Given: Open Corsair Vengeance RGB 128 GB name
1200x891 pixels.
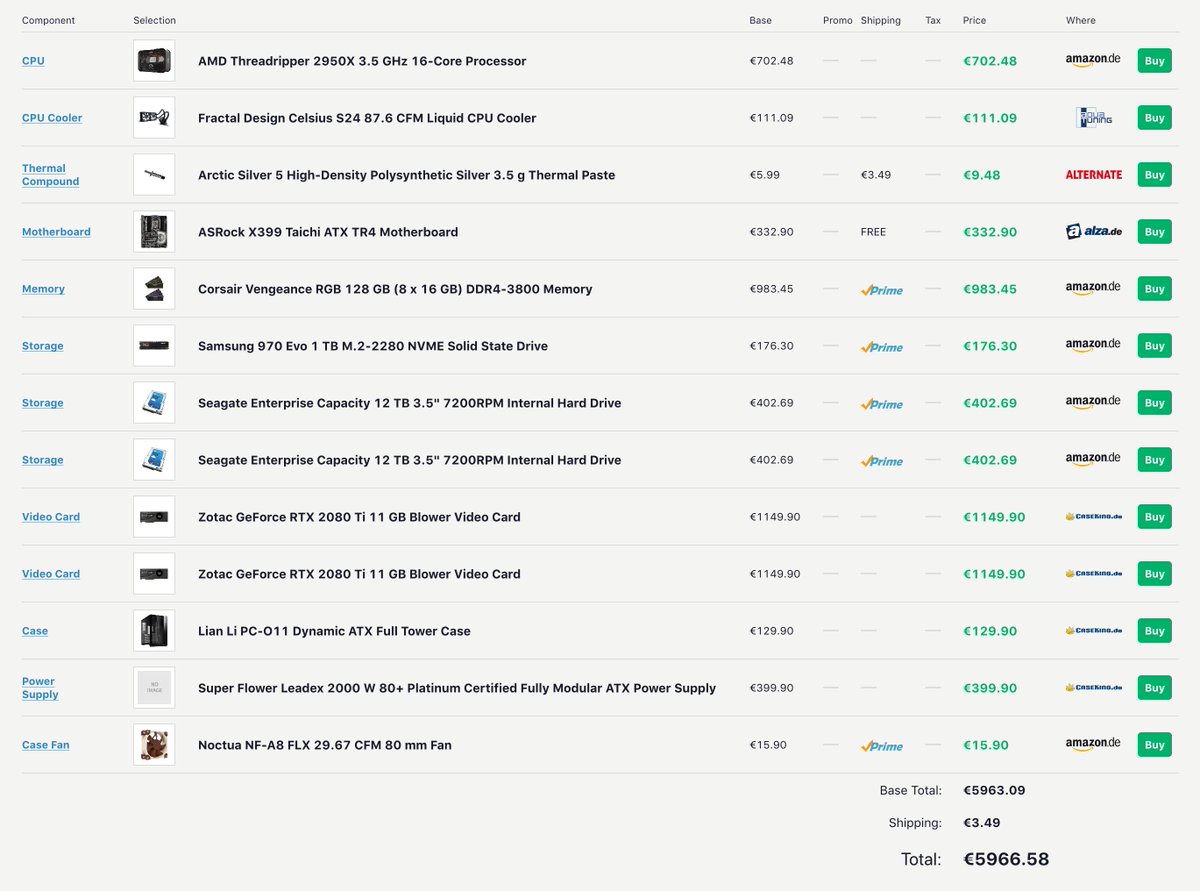Looking at the screenshot, I should 395,289.
